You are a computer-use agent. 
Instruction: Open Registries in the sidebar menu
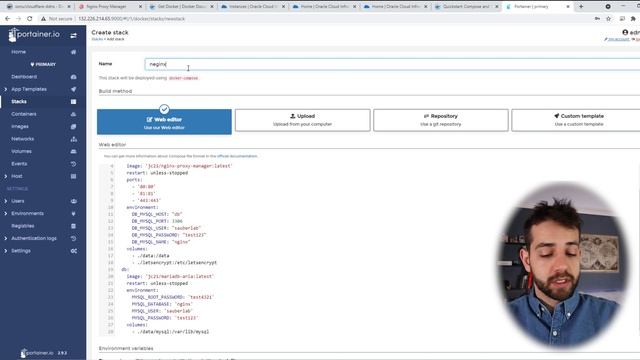click(22, 226)
